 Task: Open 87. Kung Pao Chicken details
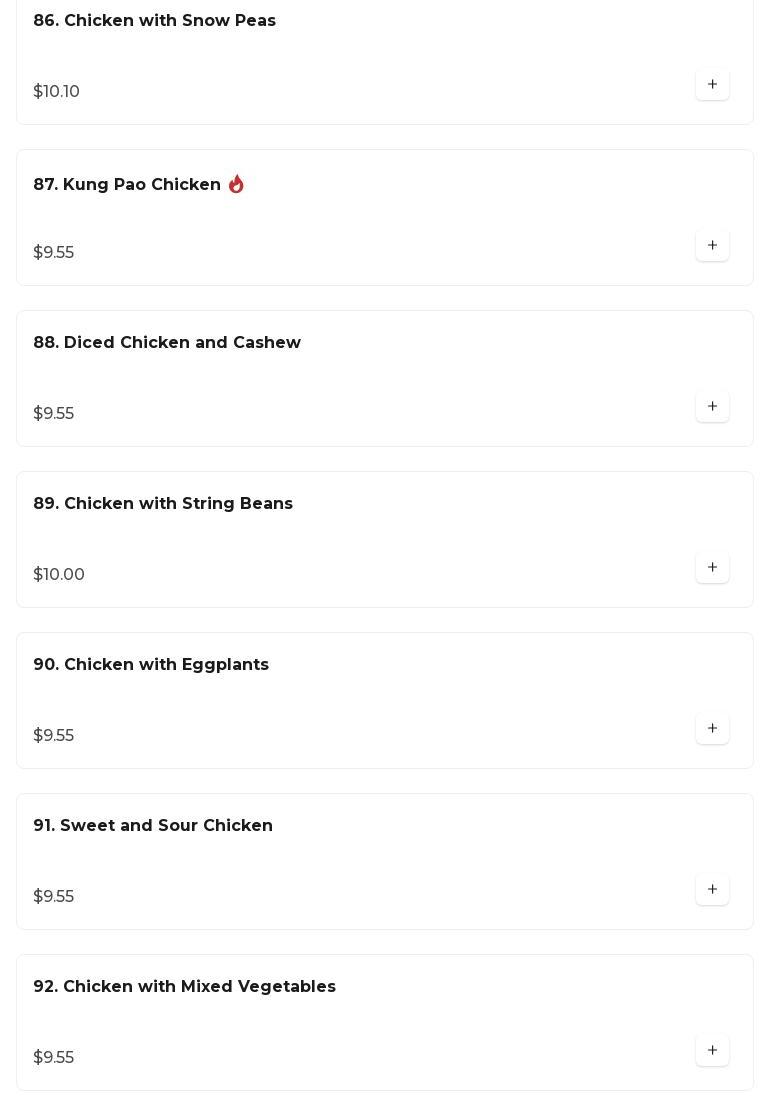point(127,185)
